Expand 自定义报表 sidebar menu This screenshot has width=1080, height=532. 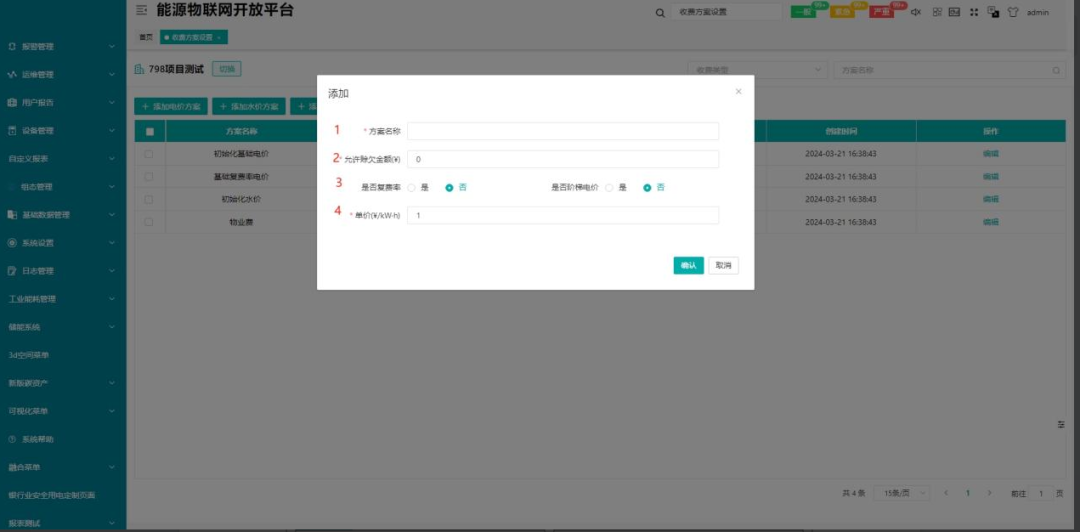click(63, 159)
